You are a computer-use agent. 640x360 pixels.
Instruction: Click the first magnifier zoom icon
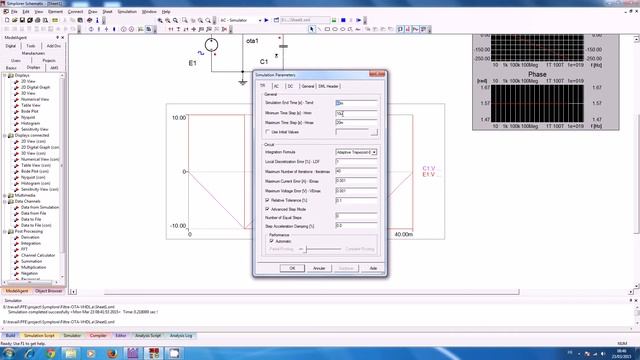(x=160, y=20)
